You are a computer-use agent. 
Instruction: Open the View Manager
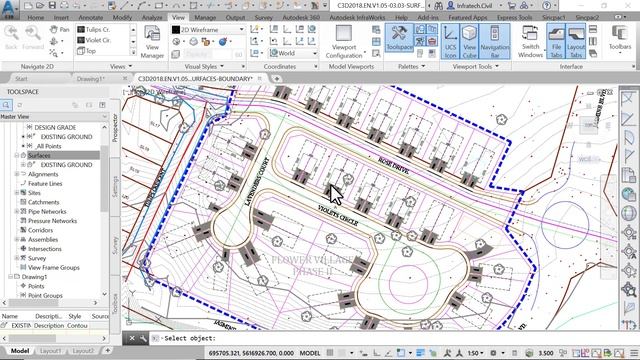click(x=152, y=42)
